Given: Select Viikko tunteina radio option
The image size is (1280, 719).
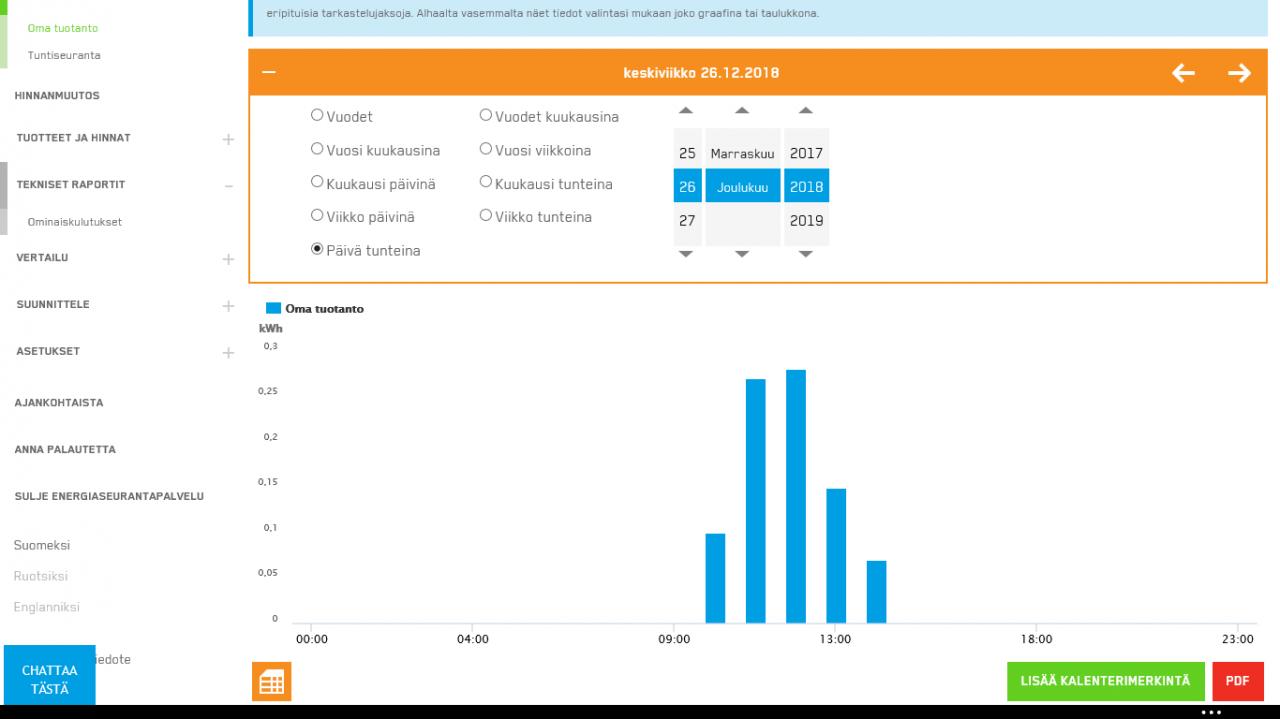Looking at the screenshot, I should point(486,215).
